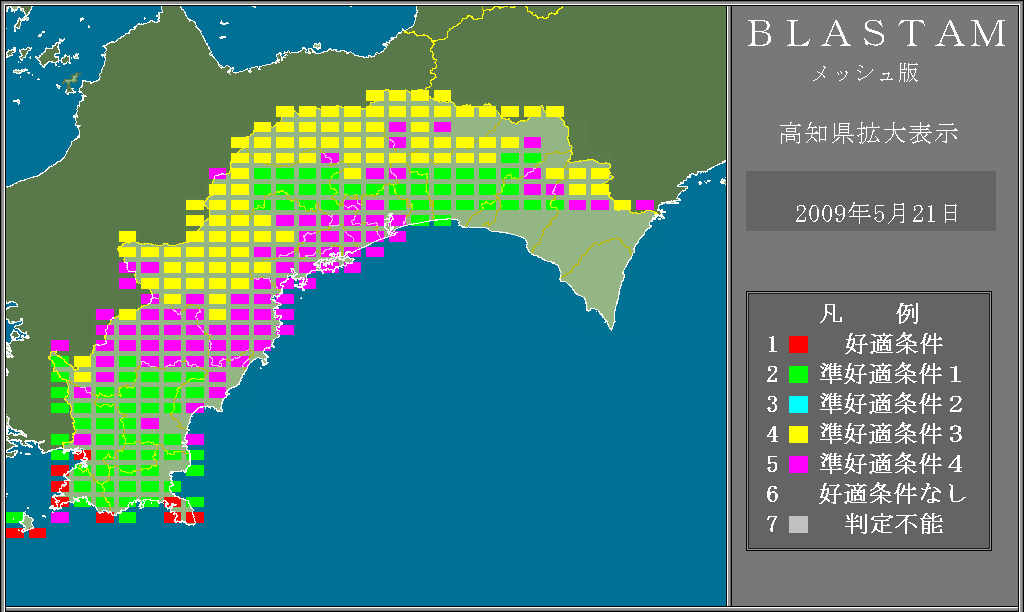
Task: Click the gray swatch for 判定不能
Action: click(x=798, y=524)
